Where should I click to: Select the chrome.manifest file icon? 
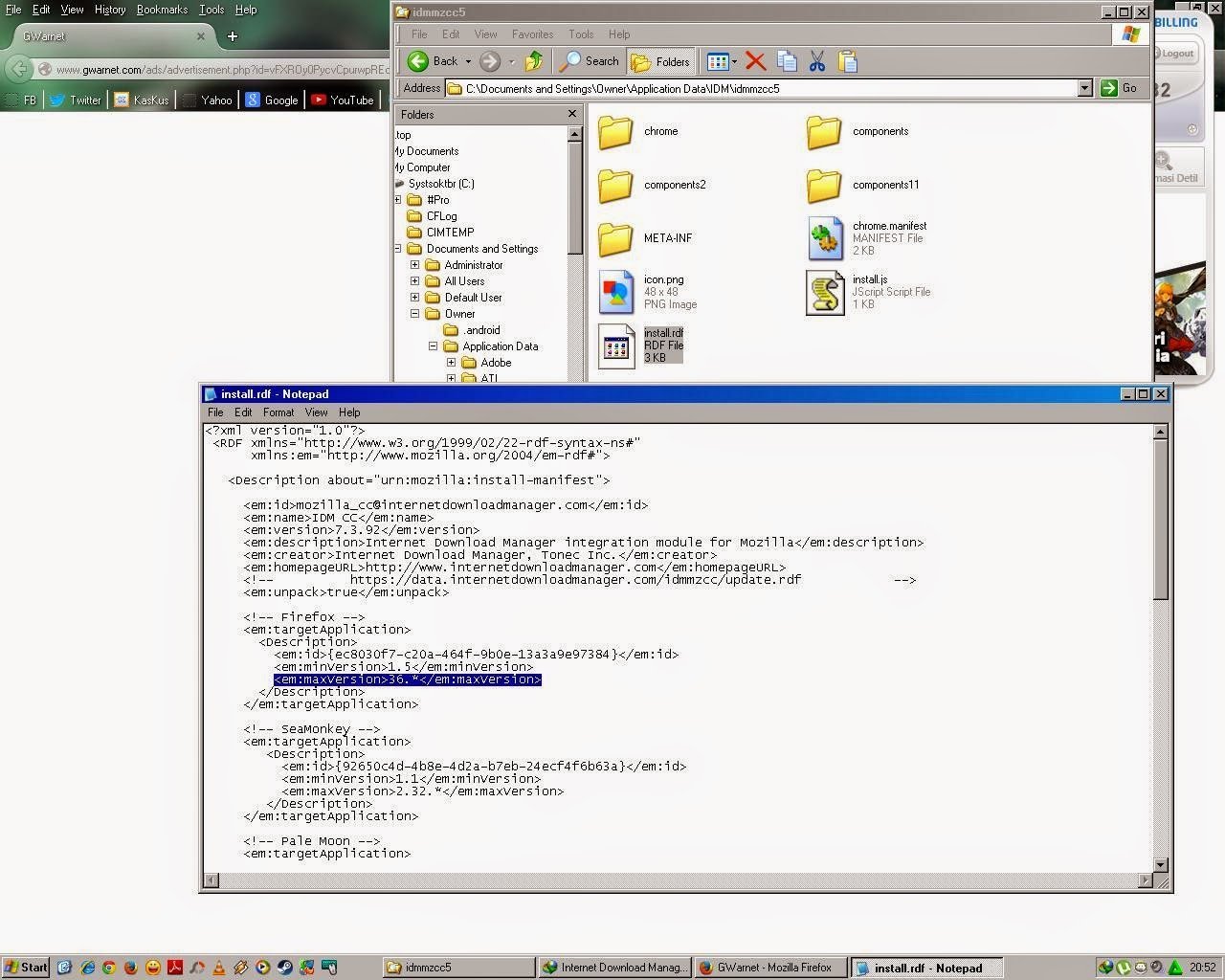(825, 238)
